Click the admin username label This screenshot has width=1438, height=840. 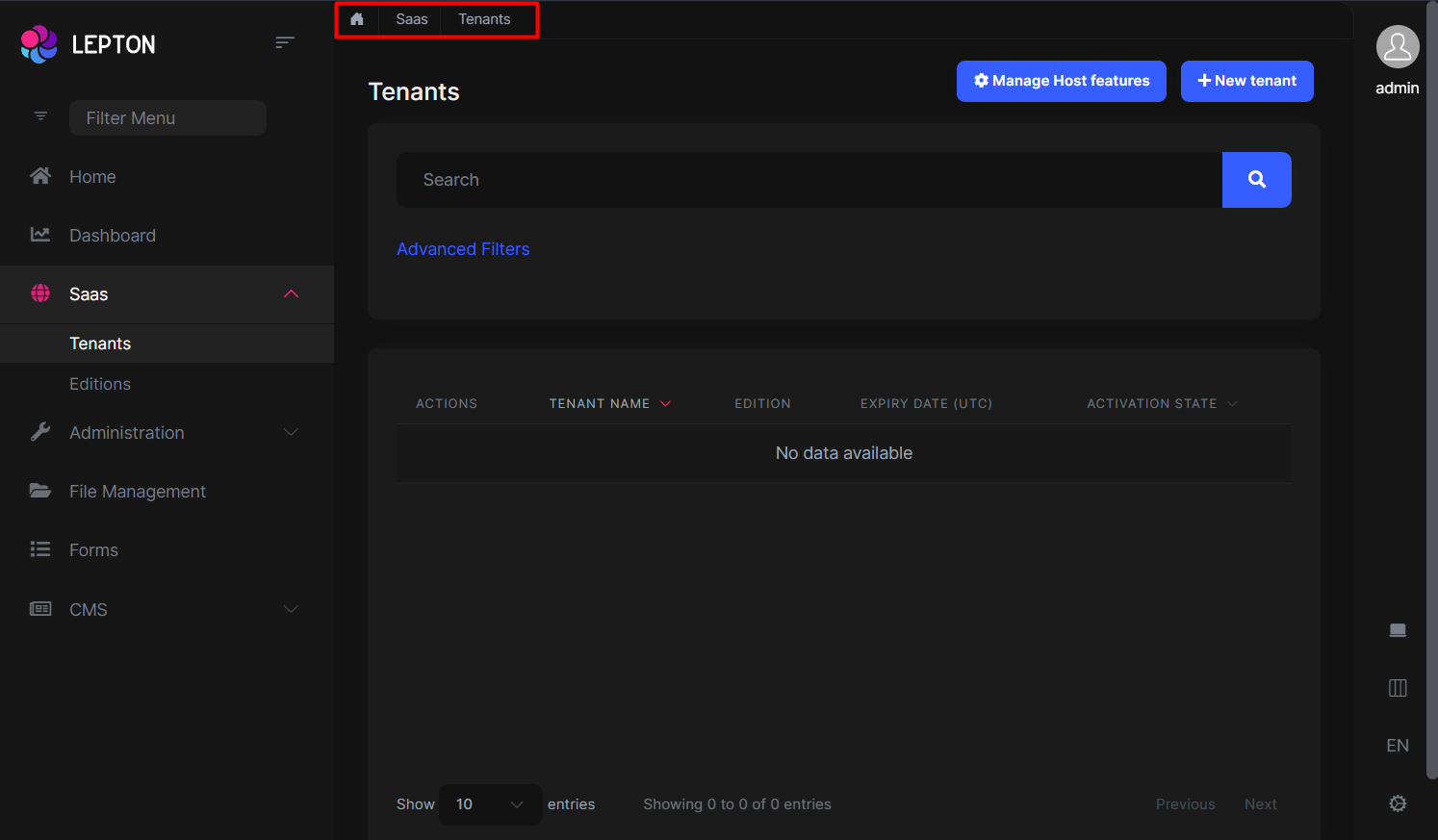[x=1398, y=88]
